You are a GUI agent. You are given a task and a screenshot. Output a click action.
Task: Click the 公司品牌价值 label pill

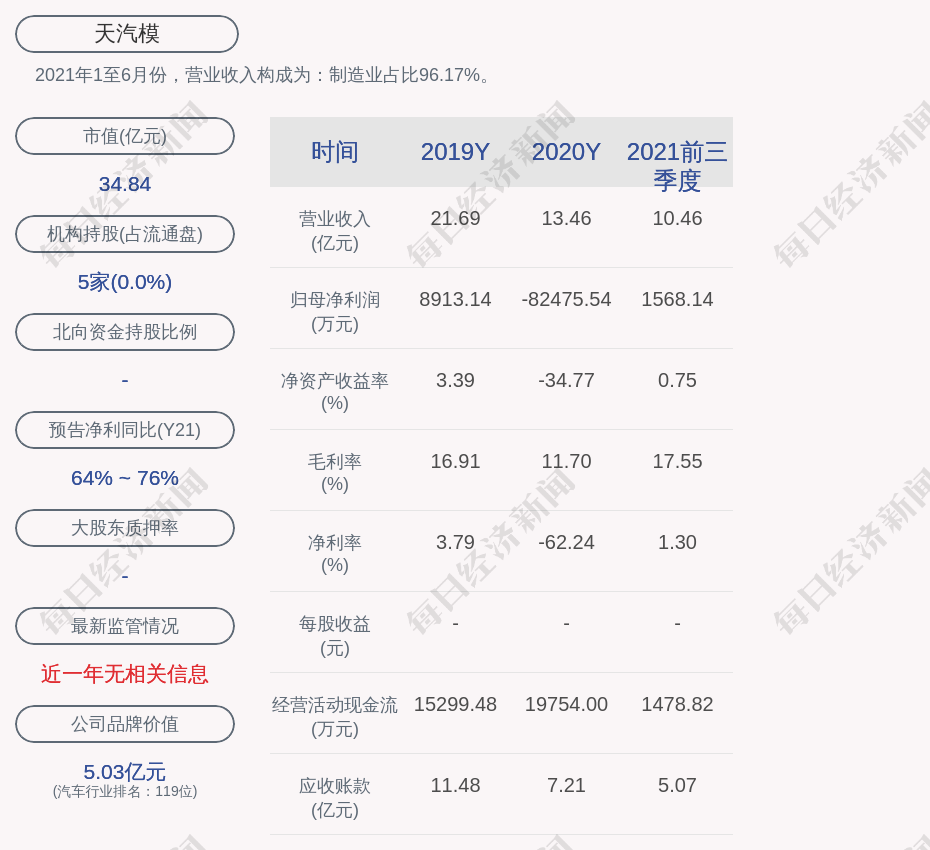coord(125,724)
